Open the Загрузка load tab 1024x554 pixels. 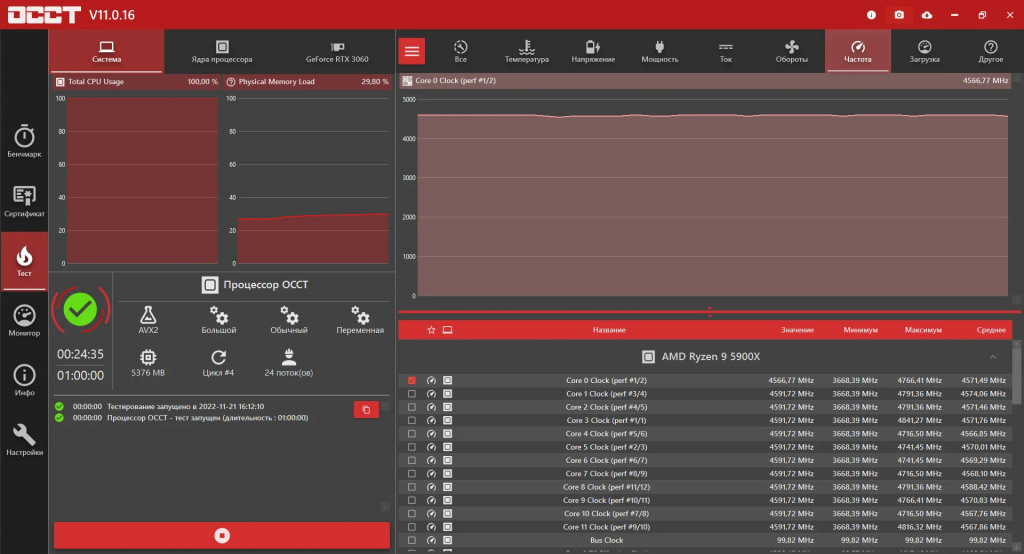[x=924, y=51]
